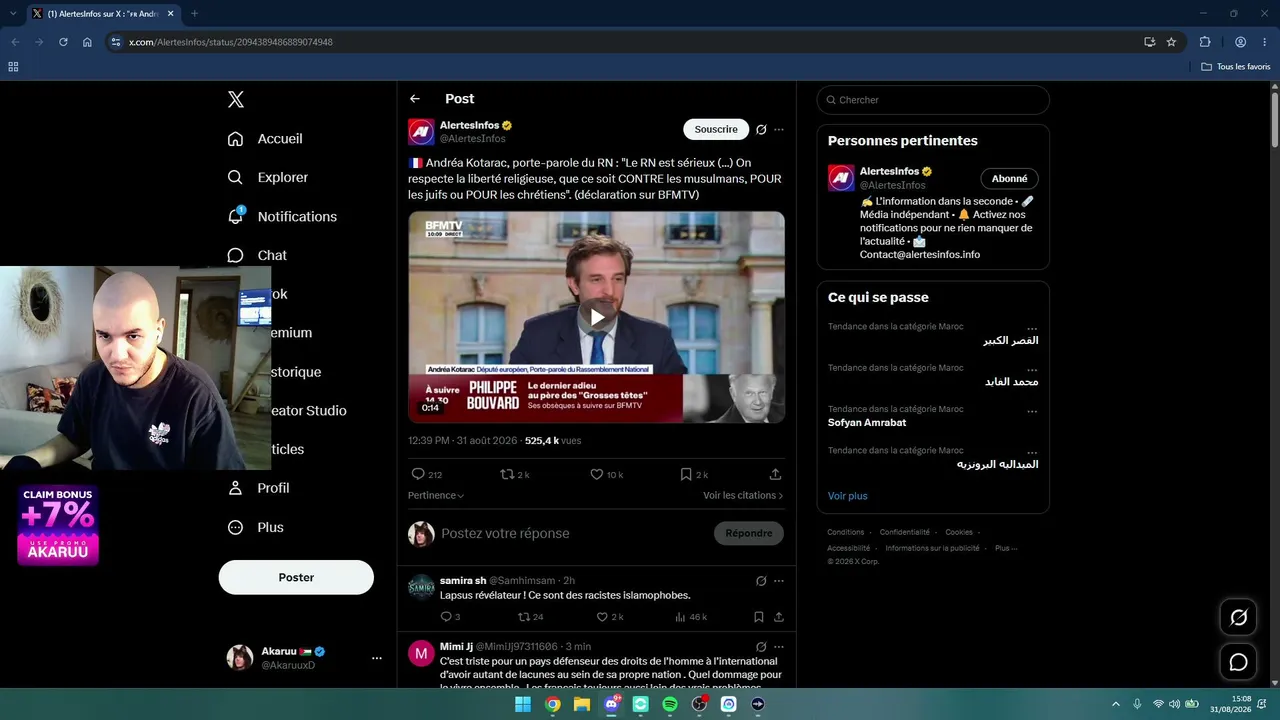Image resolution: width=1280 pixels, height=720 pixels.
Task: Bookmark this page with the star icon
Action: click(x=1171, y=42)
